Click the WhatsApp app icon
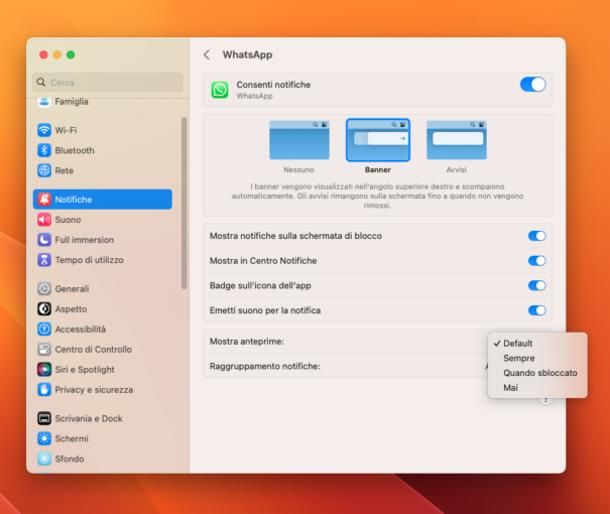 point(220,90)
